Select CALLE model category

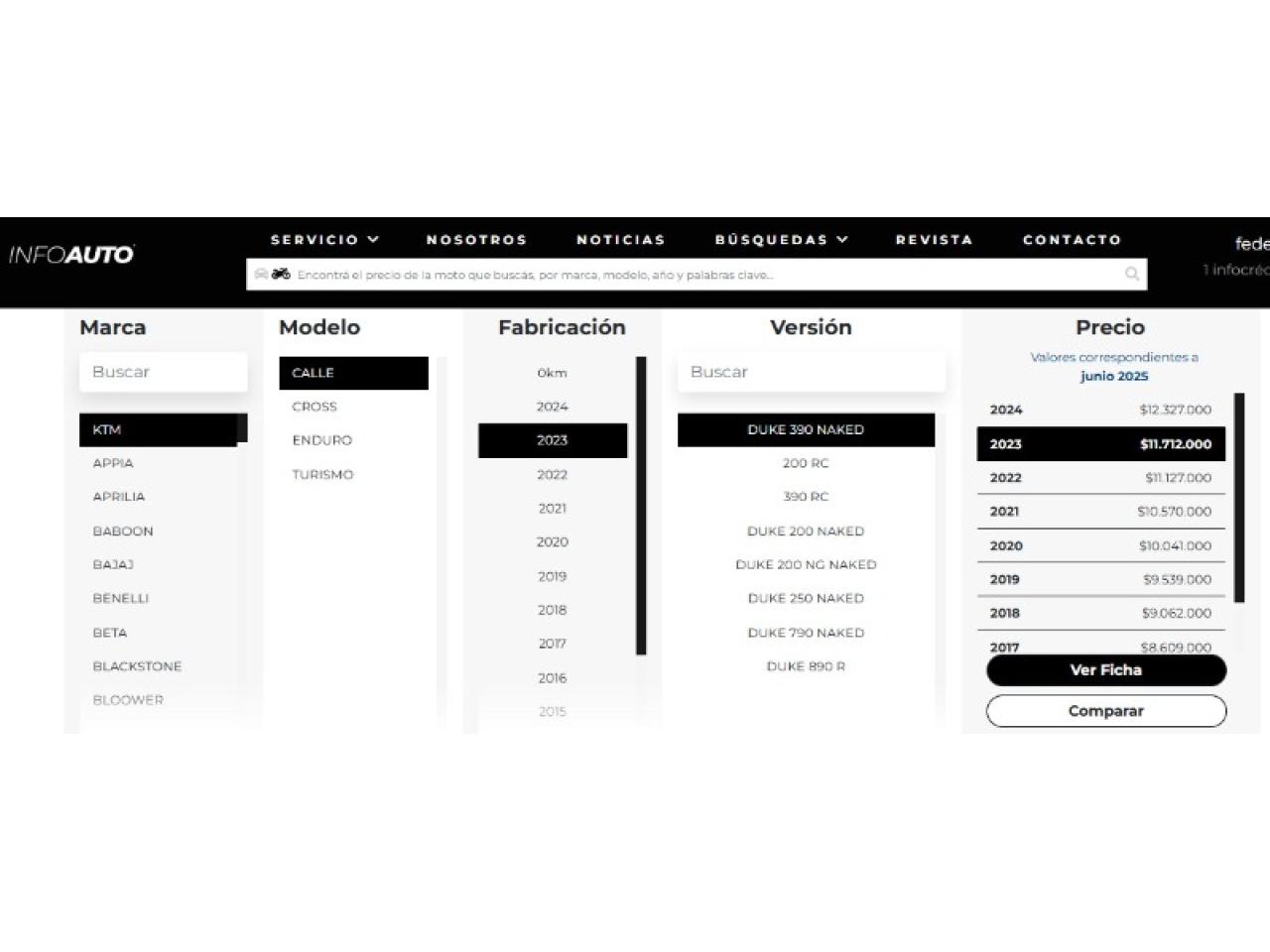[354, 373]
